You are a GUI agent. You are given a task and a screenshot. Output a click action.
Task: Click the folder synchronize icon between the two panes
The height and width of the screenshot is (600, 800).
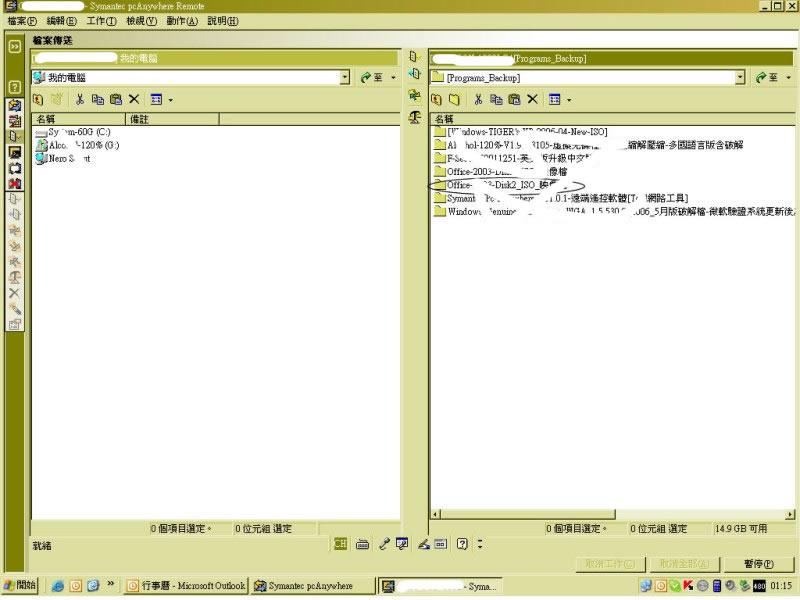(415, 95)
